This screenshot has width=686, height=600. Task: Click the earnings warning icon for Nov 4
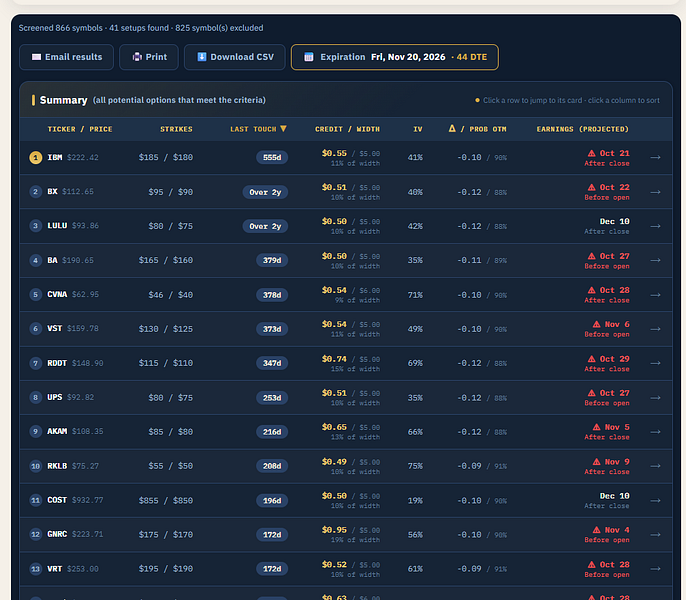pyautogui.click(x=597, y=530)
